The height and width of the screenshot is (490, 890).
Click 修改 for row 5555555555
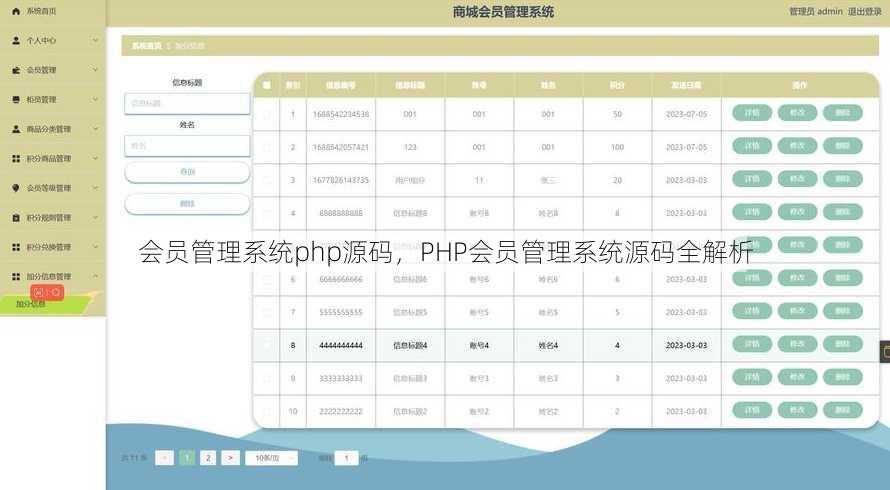point(797,311)
